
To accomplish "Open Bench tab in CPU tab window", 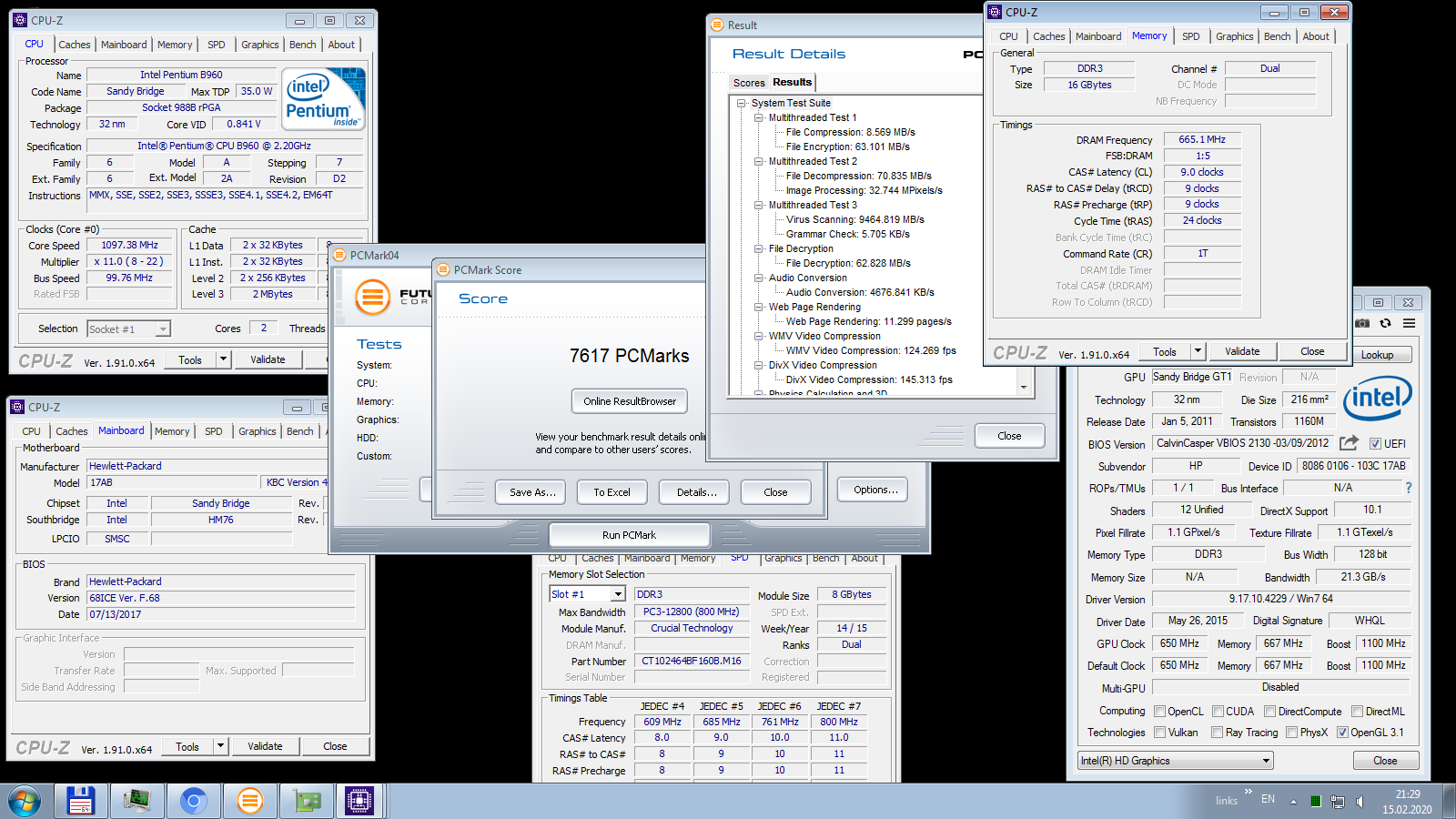I will (x=303, y=45).
